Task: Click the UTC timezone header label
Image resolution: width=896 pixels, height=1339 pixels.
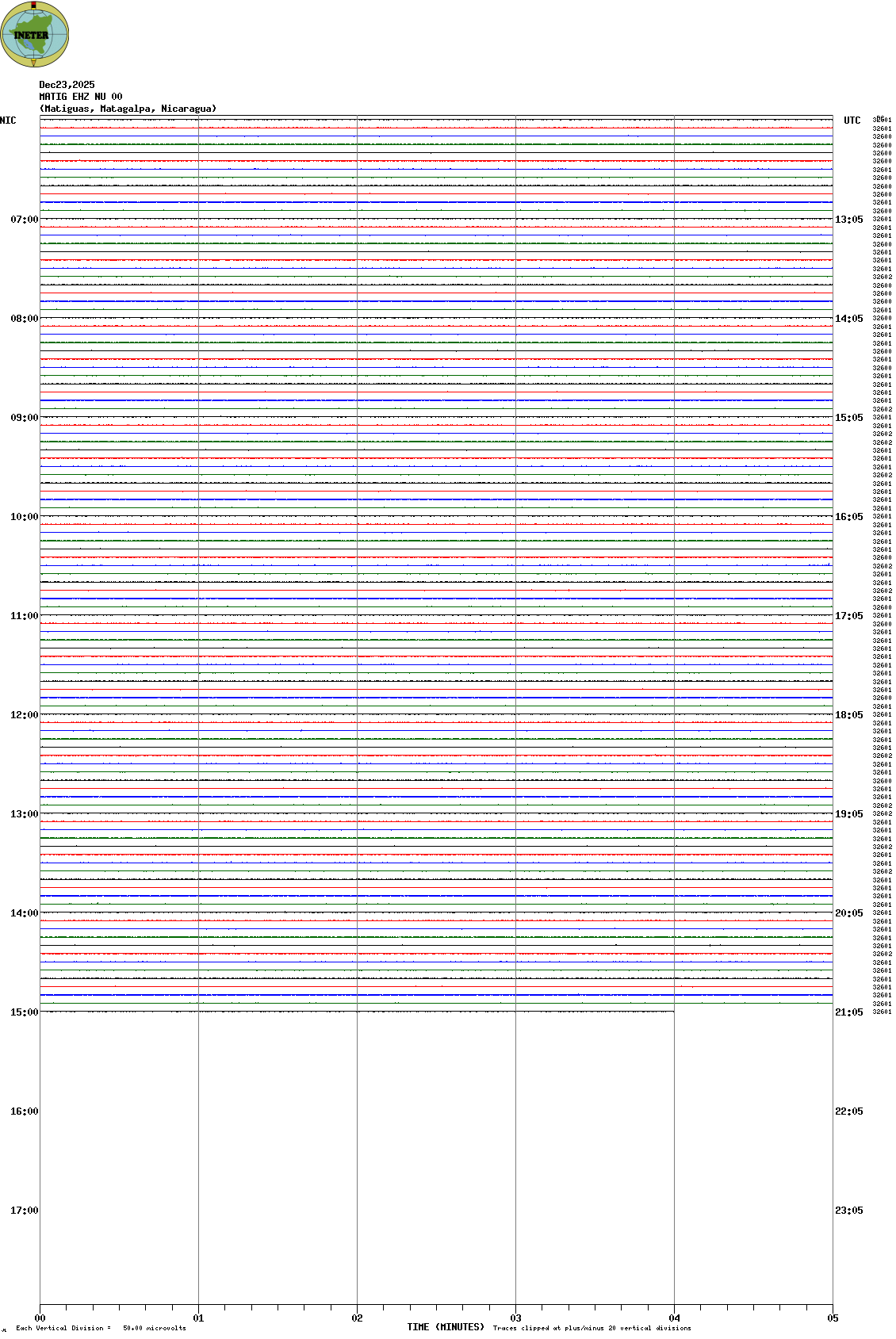Action: 852,121
